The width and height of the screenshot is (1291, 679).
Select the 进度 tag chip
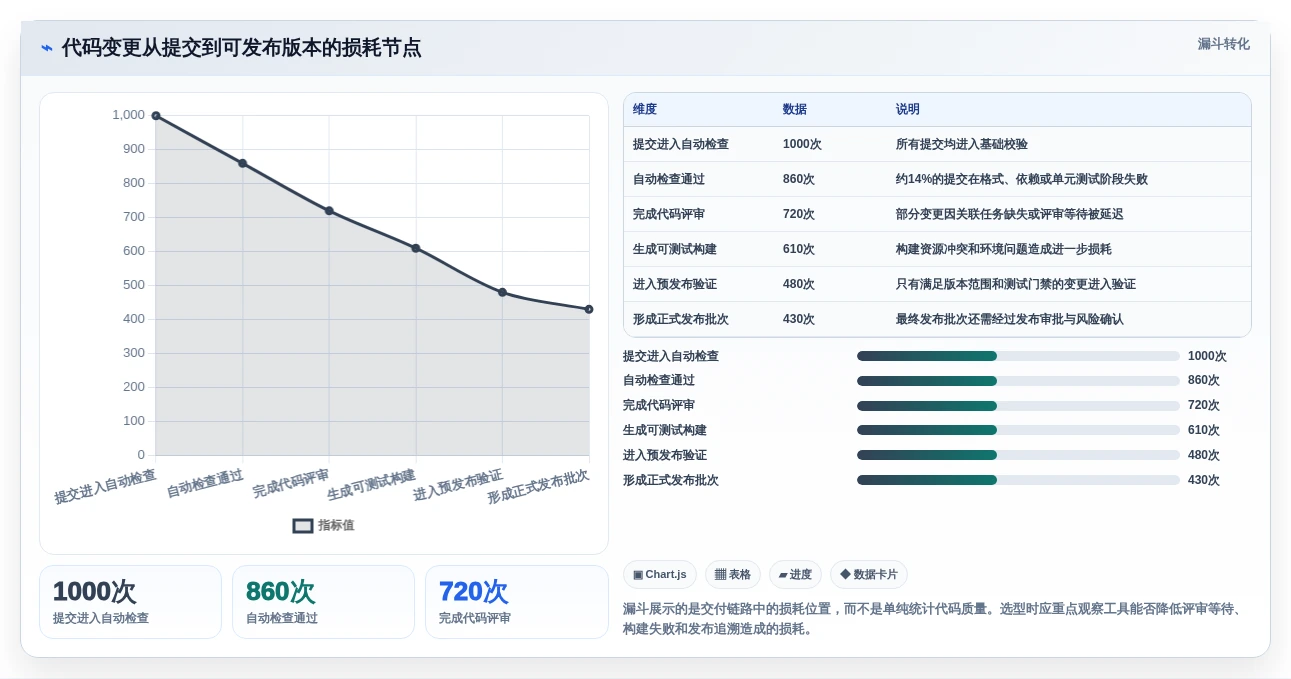[x=795, y=575]
